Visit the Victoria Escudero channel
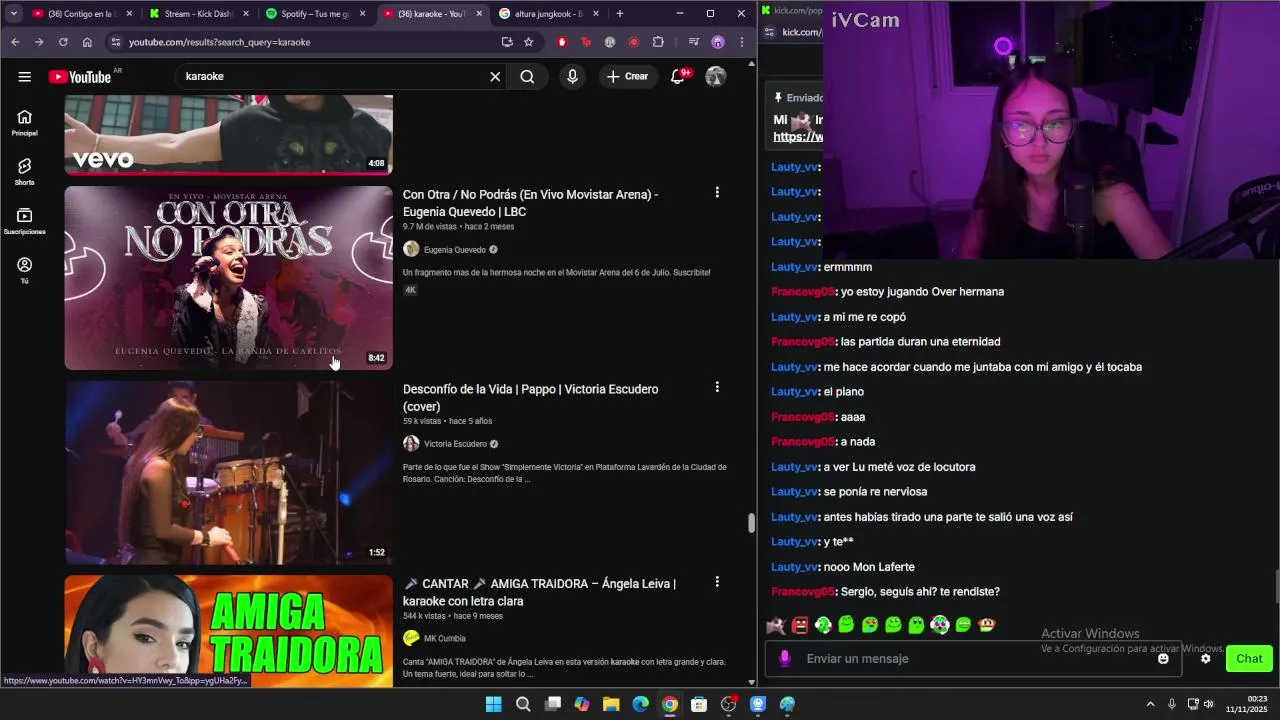Viewport: 1280px width, 720px height. click(455, 444)
